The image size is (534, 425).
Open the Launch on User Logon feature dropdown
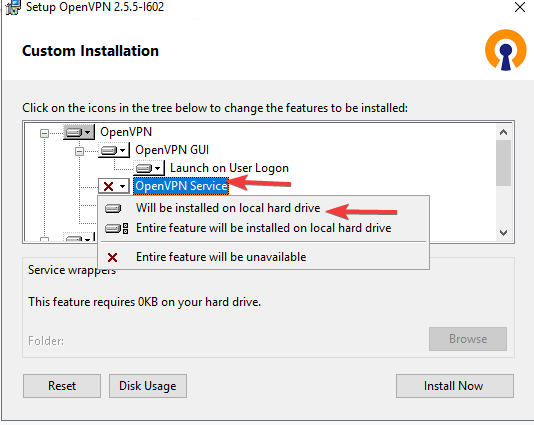pos(149,168)
